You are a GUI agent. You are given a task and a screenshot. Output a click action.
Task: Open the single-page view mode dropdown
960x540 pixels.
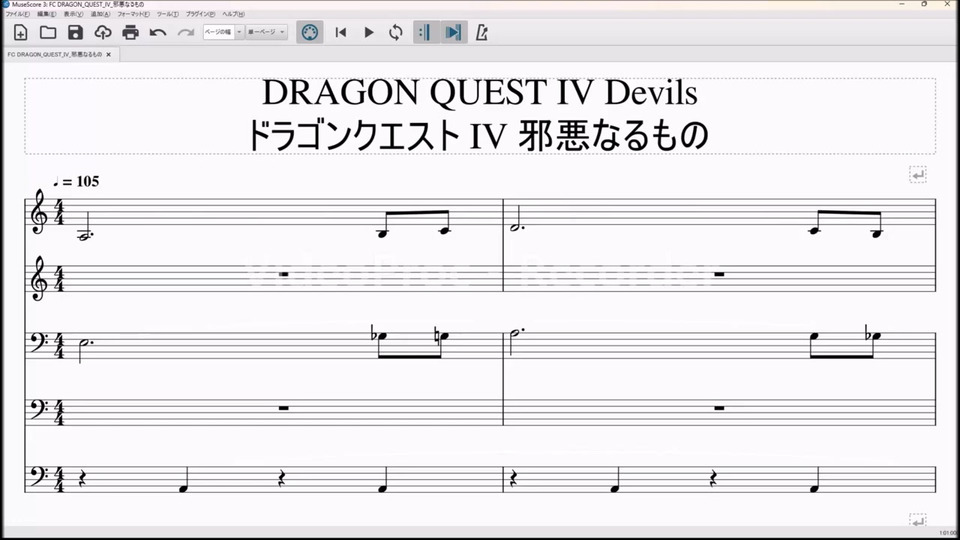click(x=266, y=32)
